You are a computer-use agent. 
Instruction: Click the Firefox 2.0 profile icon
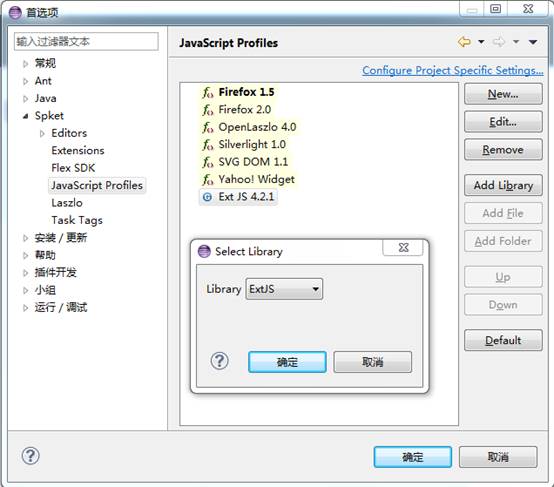coord(208,110)
